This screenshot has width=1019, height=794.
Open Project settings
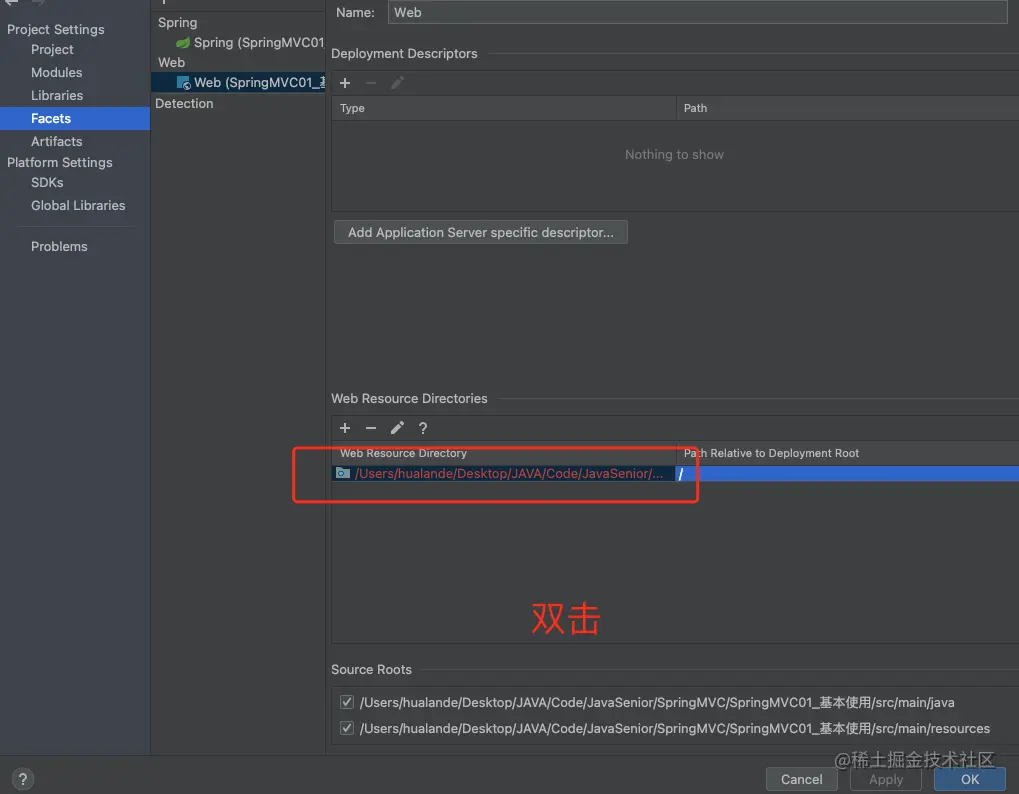tap(52, 50)
